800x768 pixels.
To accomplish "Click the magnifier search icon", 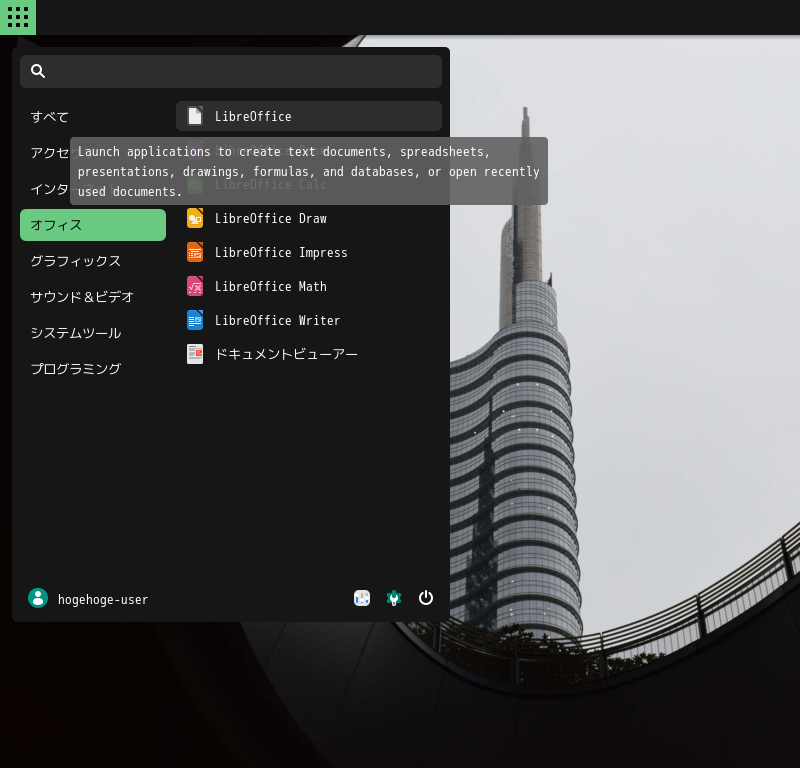I will click(38, 71).
